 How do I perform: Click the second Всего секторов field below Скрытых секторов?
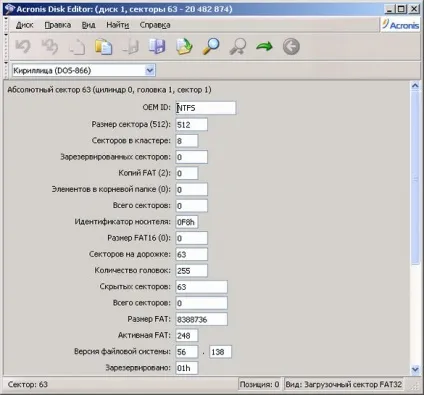pos(202,303)
